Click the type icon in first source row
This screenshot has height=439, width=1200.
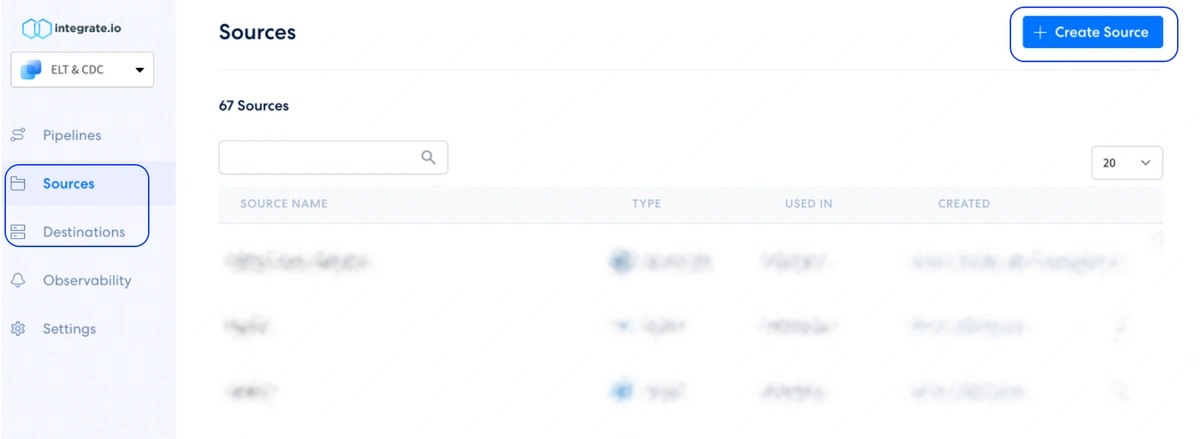tap(622, 262)
